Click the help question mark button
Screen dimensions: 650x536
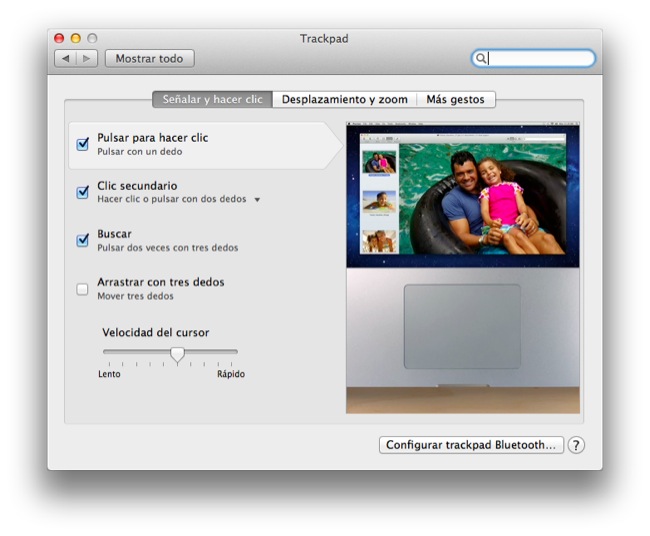click(576, 445)
